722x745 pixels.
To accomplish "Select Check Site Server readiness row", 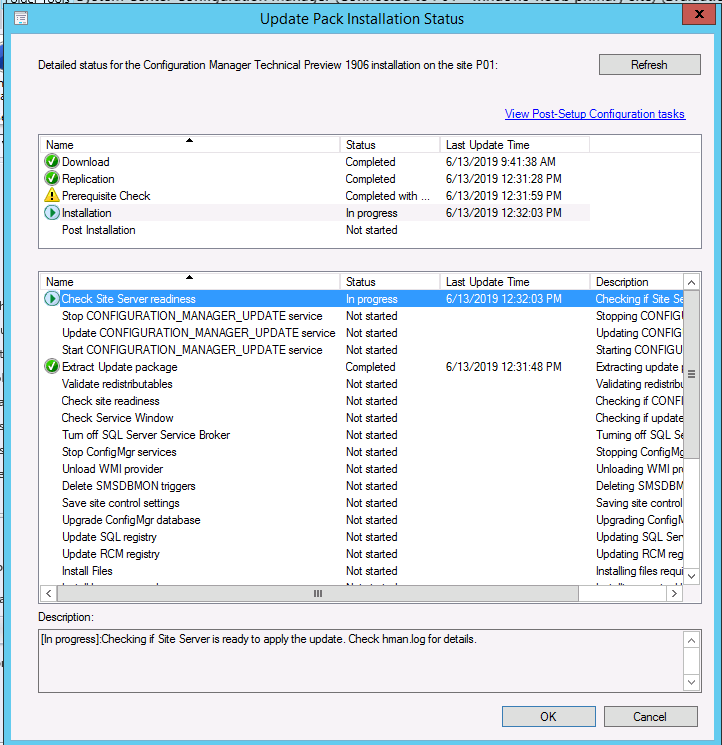I will tap(362, 299).
